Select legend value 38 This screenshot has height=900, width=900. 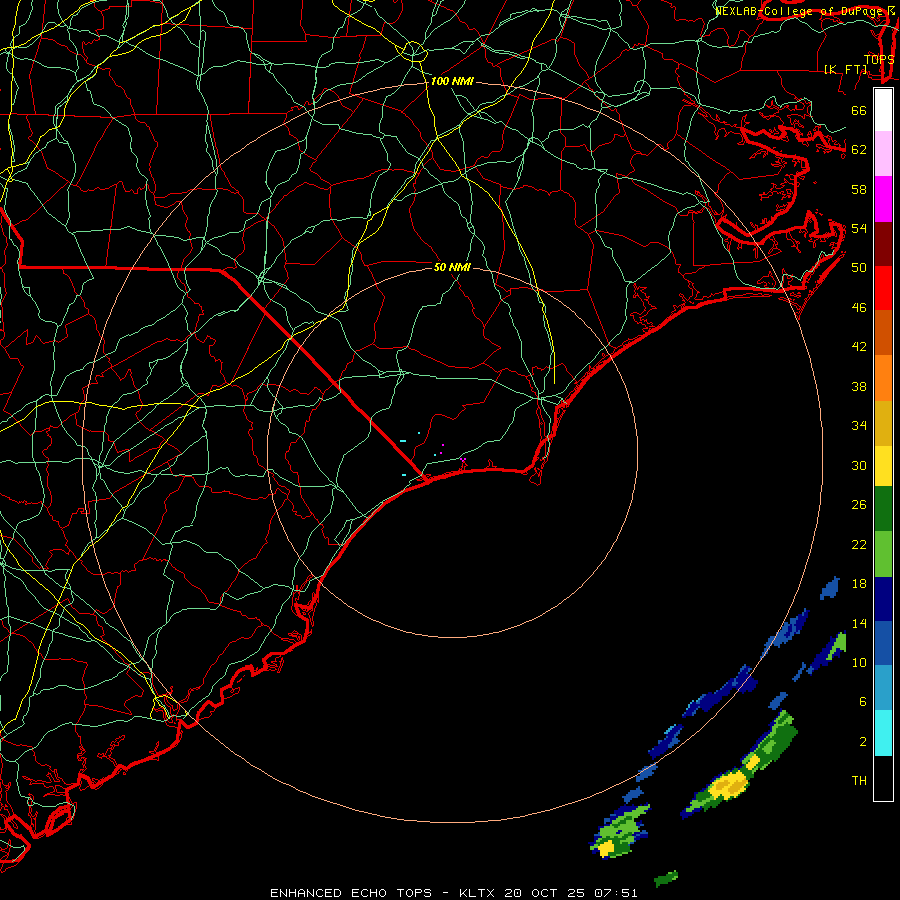pyautogui.click(x=859, y=387)
